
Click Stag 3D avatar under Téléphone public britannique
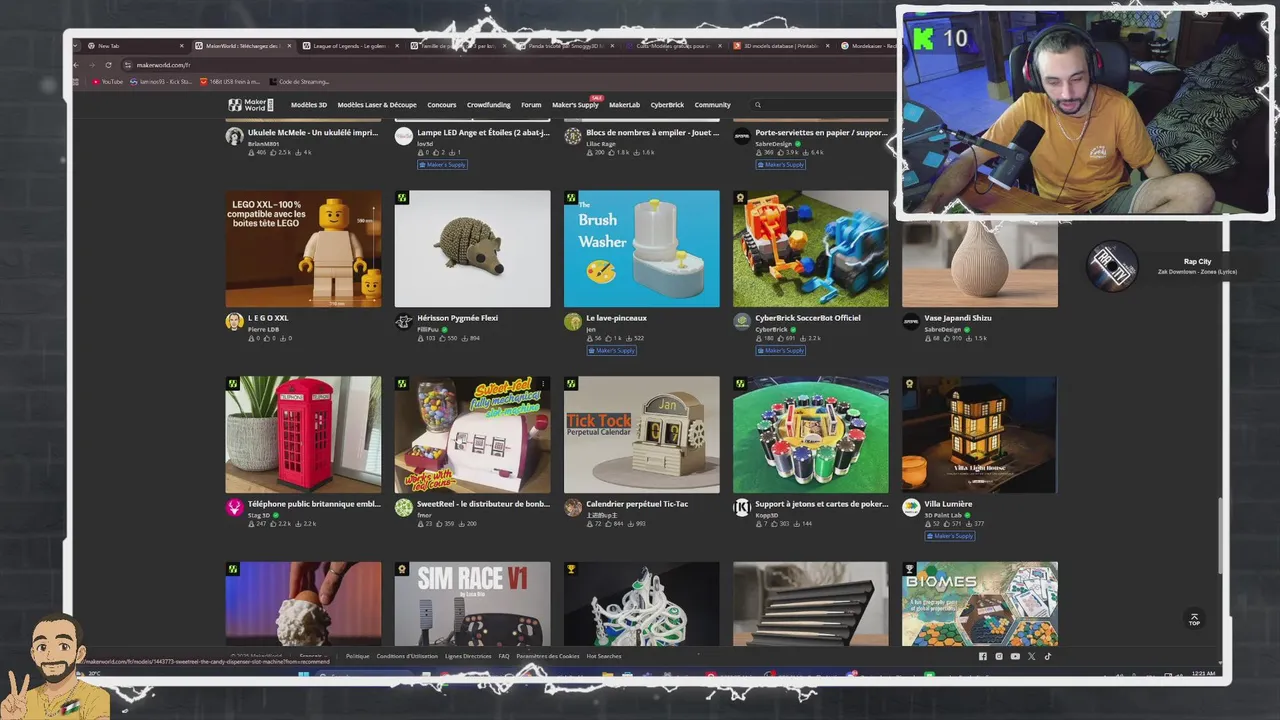(234, 508)
